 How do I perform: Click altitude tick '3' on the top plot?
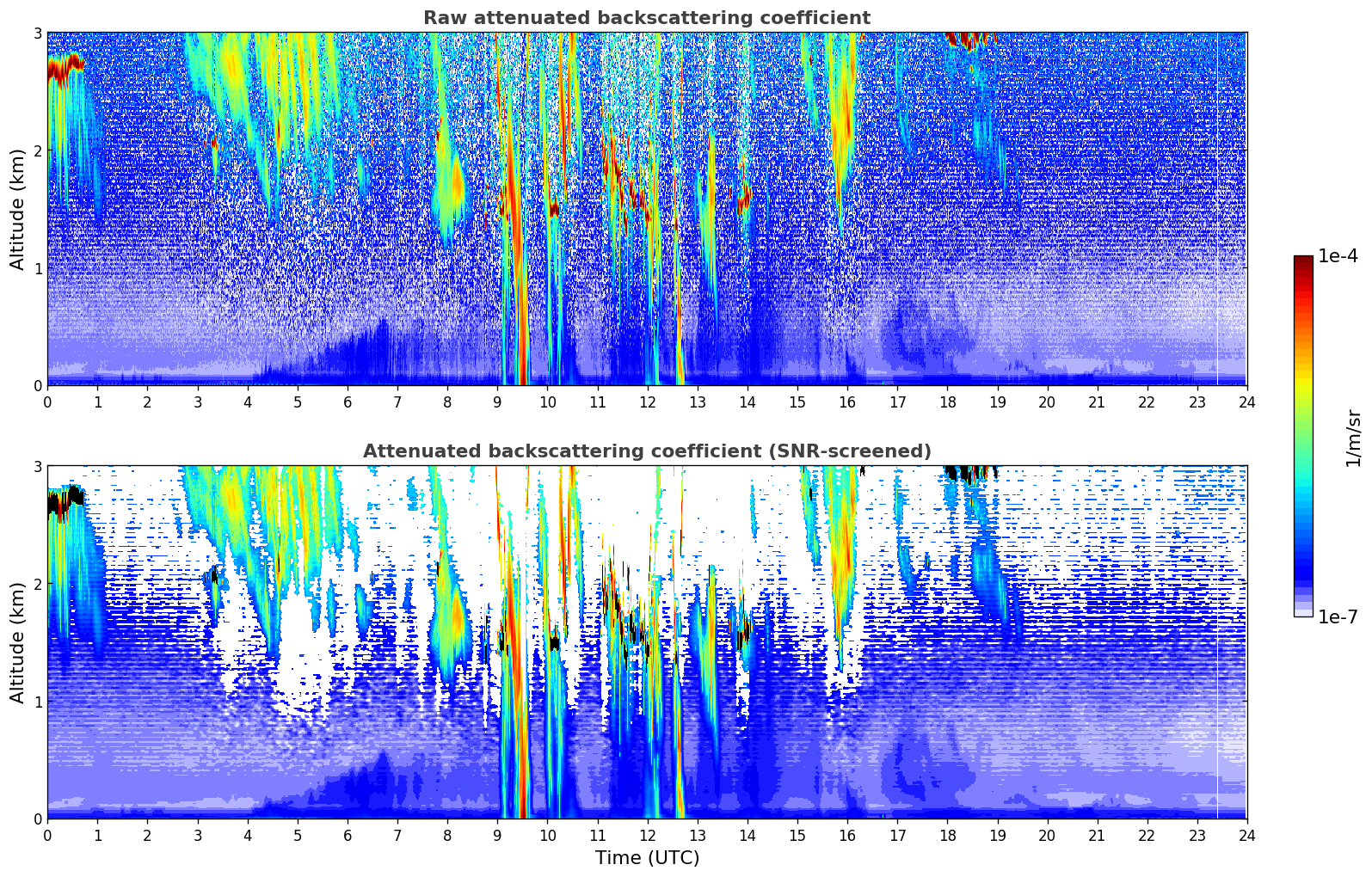(37, 33)
